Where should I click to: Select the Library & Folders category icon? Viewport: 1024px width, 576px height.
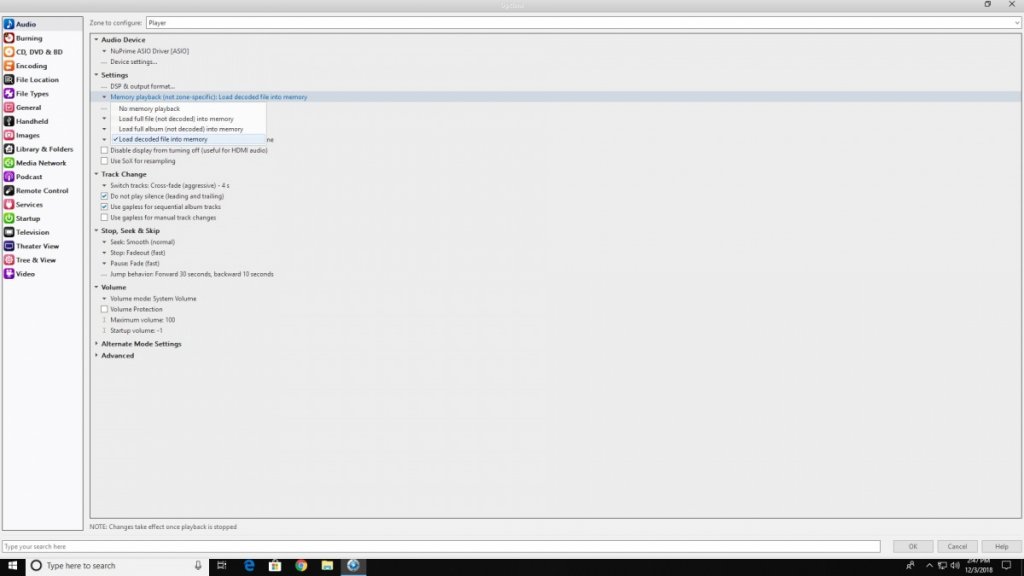click(9, 149)
